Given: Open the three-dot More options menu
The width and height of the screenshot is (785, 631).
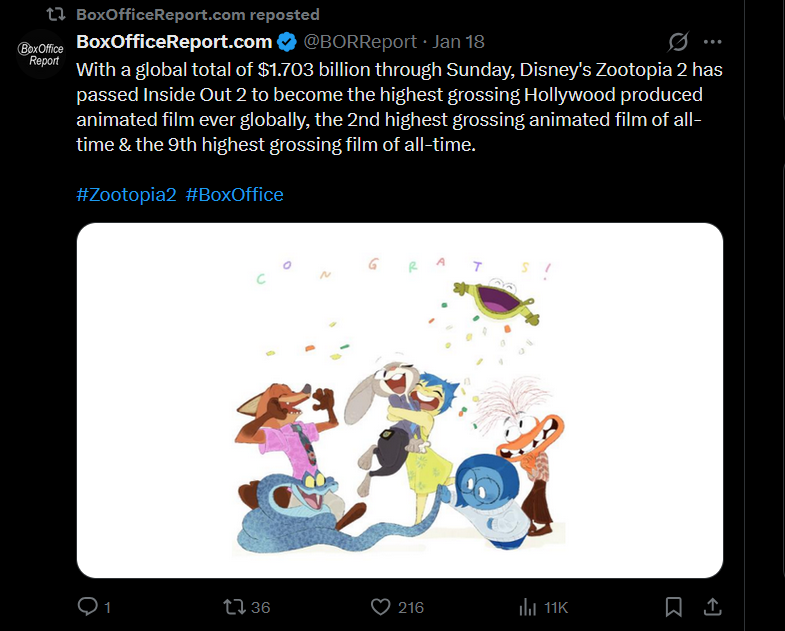Looking at the screenshot, I should point(713,42).
